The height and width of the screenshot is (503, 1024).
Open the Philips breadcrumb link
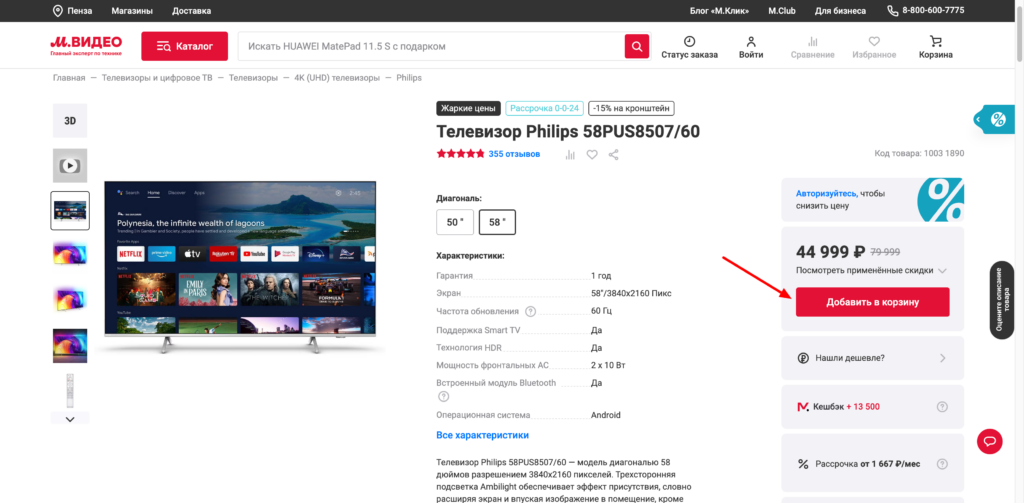[x=409, y=78]
